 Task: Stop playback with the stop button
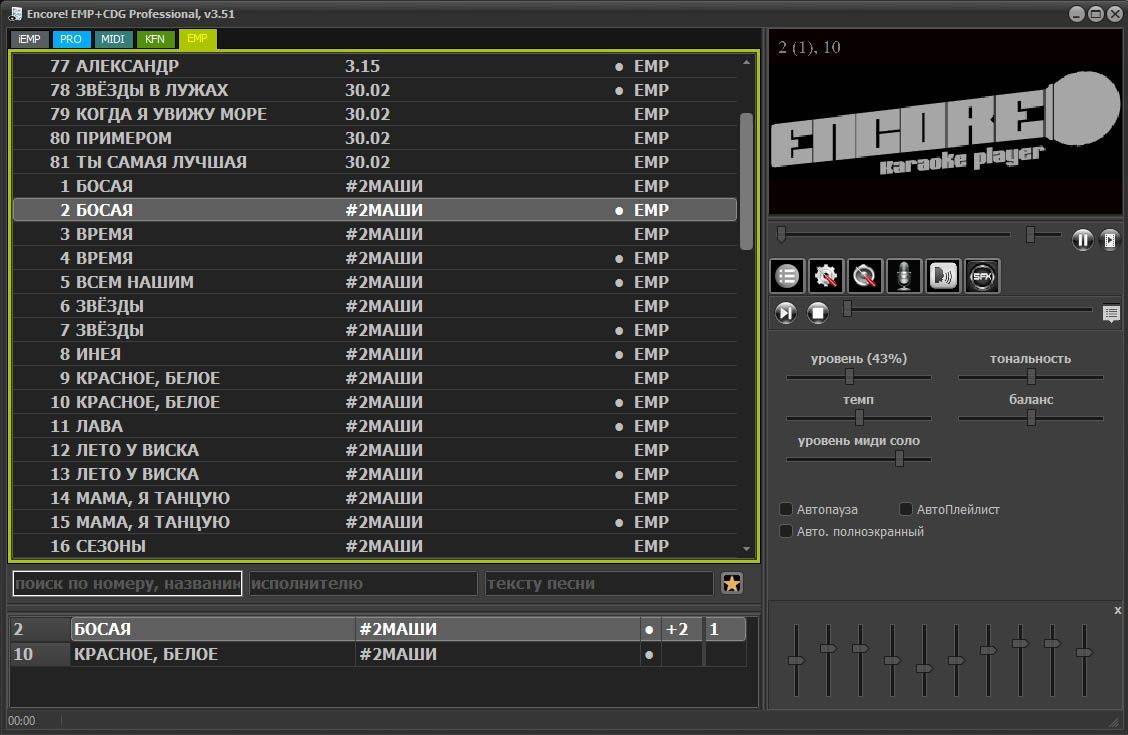(x=818, y=313)
